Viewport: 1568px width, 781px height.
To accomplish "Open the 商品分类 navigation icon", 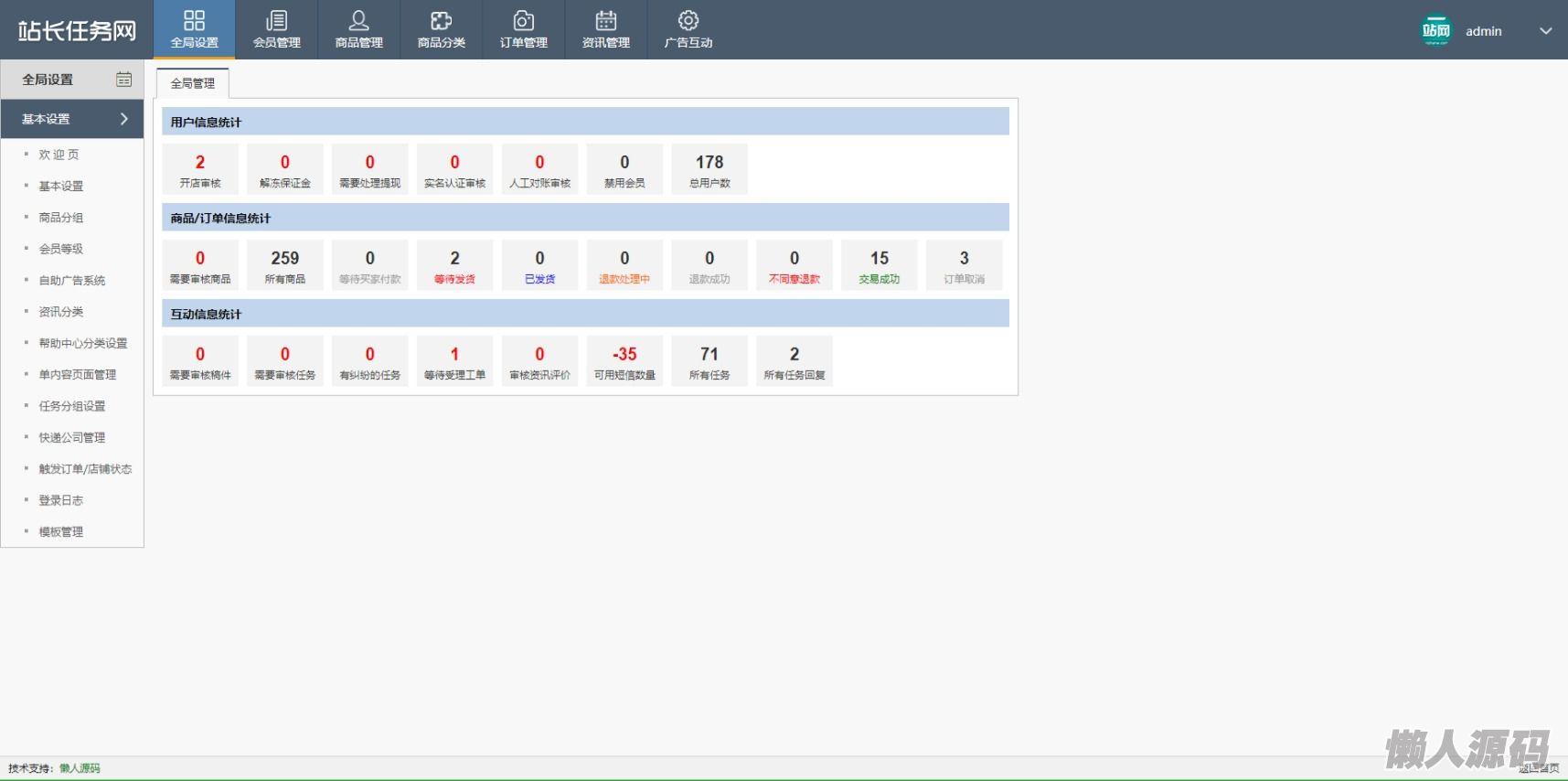I will [x=441, y=29].
